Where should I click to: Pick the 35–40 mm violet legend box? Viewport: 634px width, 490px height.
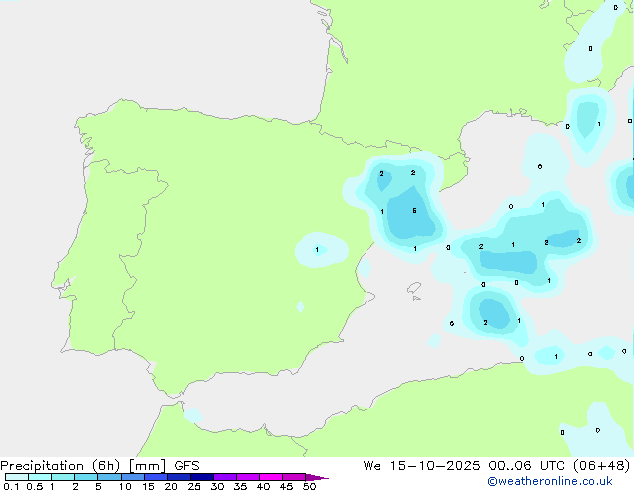click(x=248, y=477)
